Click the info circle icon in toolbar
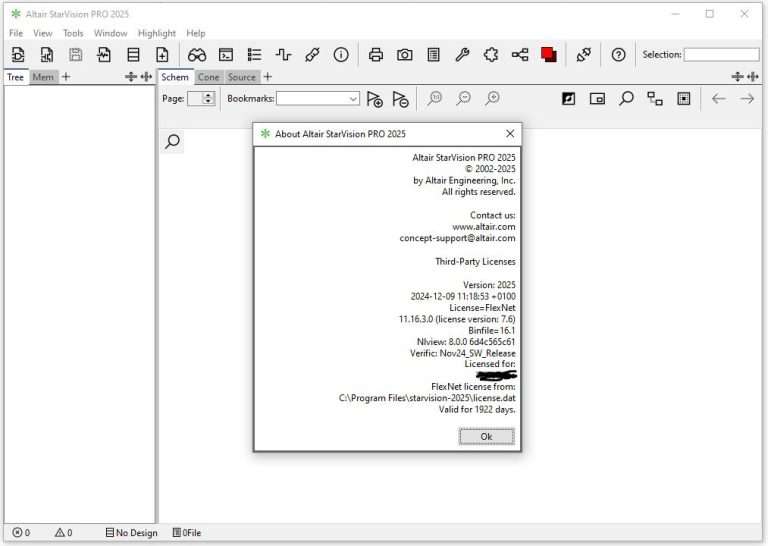This screenshot has height=546, width=768. point(341,55)
